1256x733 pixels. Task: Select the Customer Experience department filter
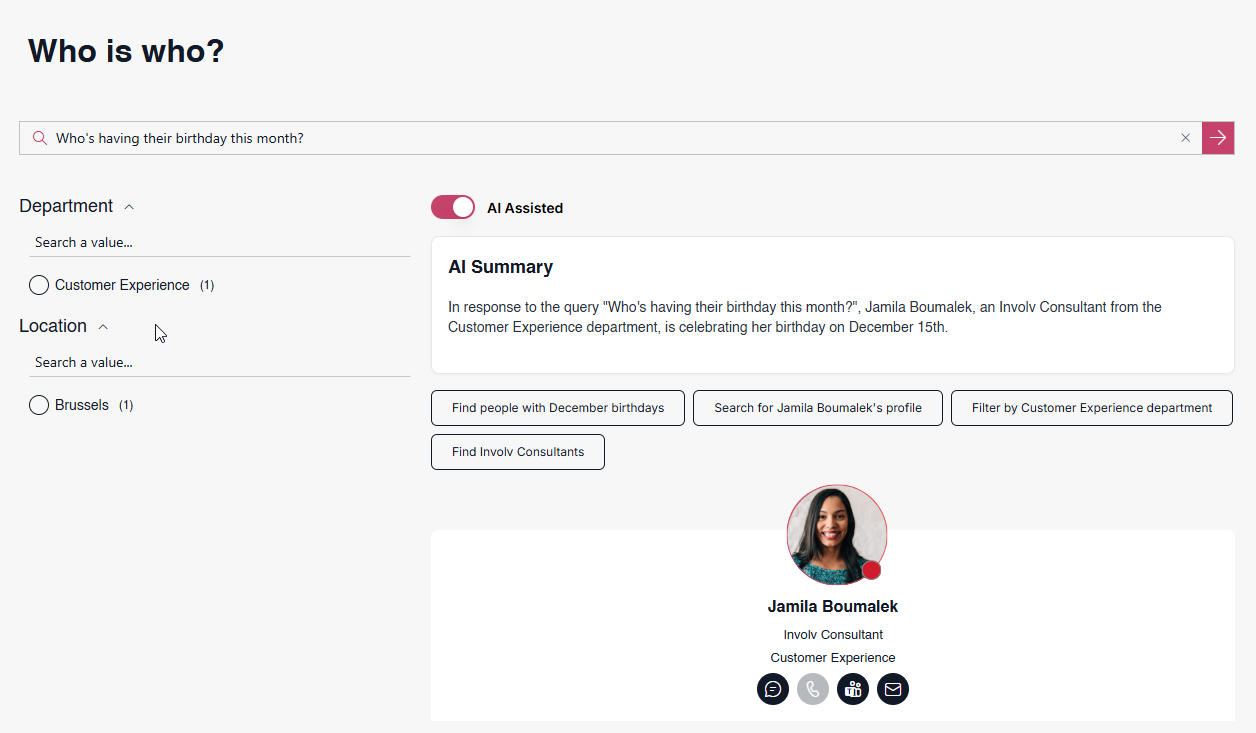coord(39,285)
